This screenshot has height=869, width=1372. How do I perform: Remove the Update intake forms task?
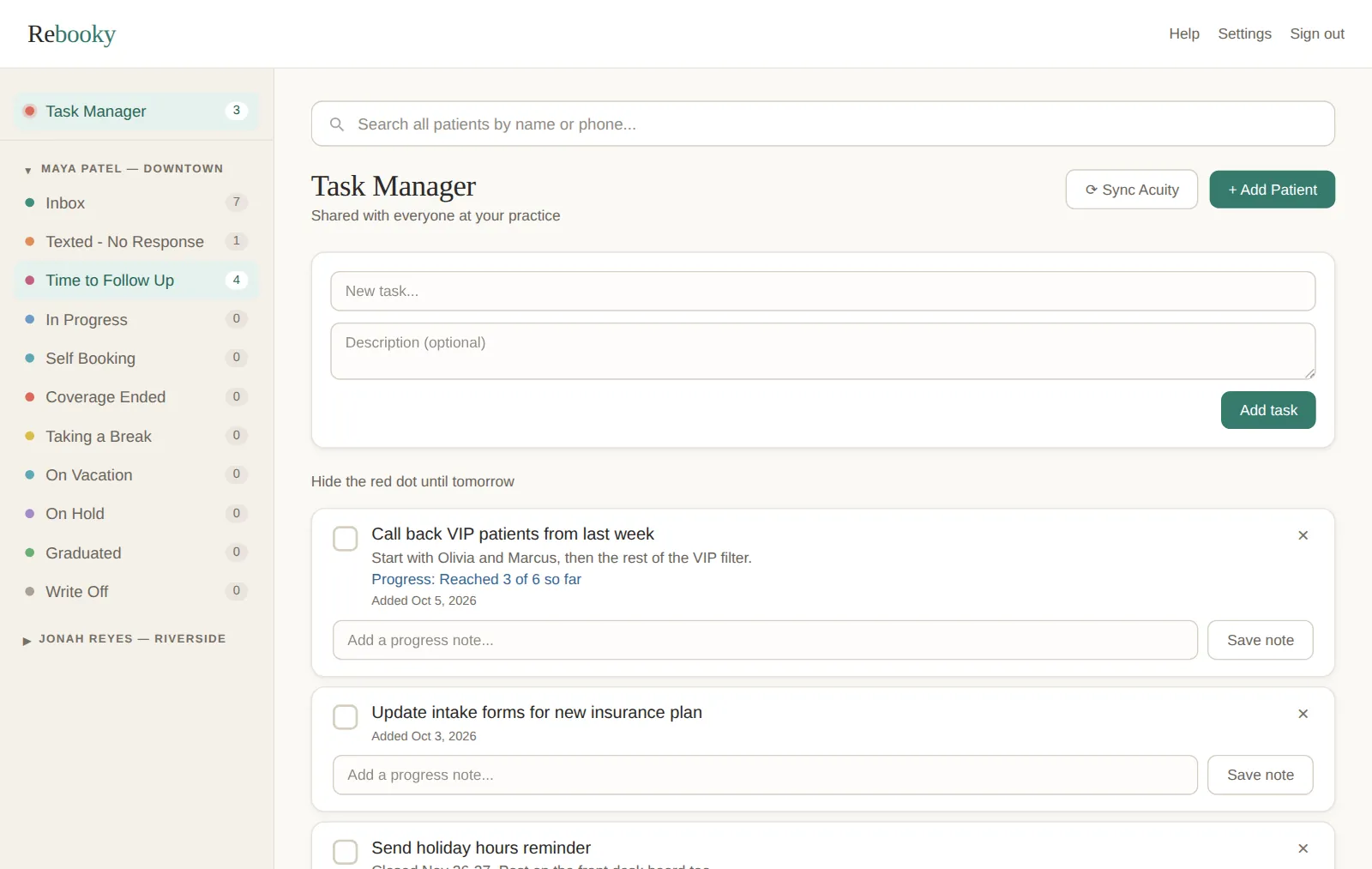click(1303, 714)
